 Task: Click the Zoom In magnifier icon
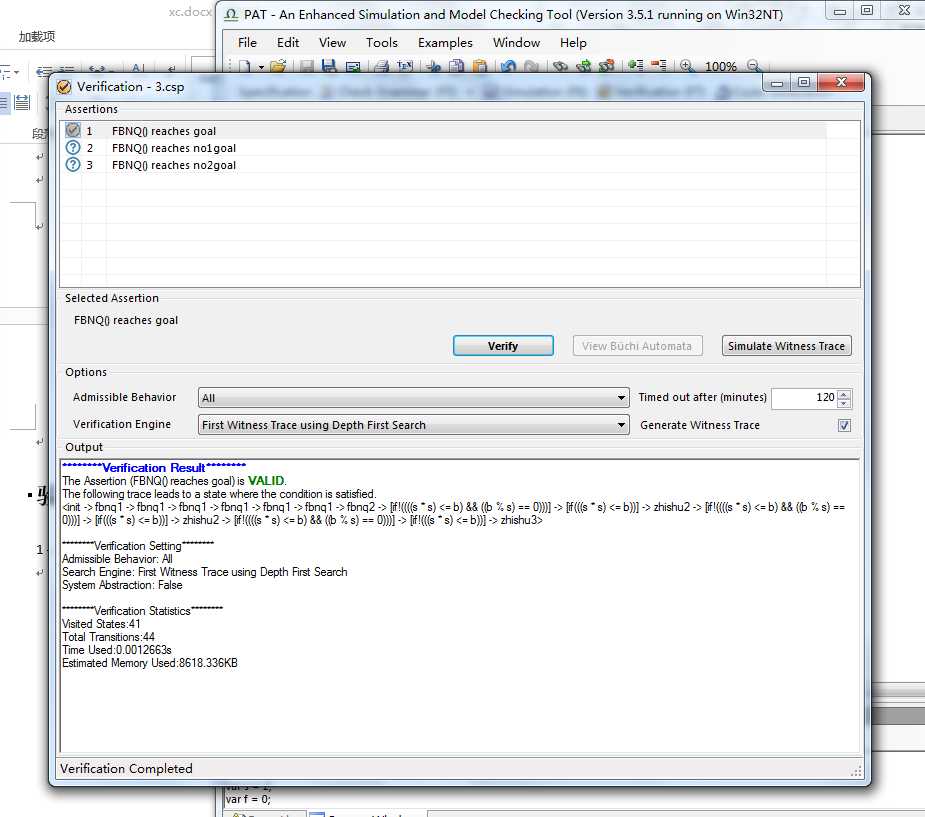point(687,66)
